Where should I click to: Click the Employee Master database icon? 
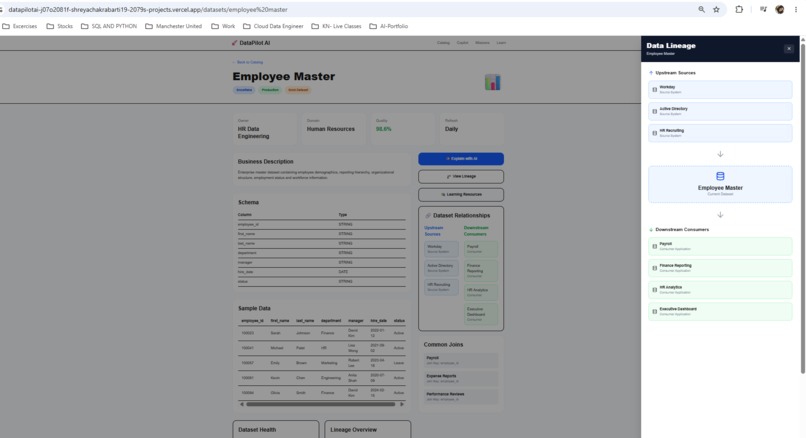[720, 176]
